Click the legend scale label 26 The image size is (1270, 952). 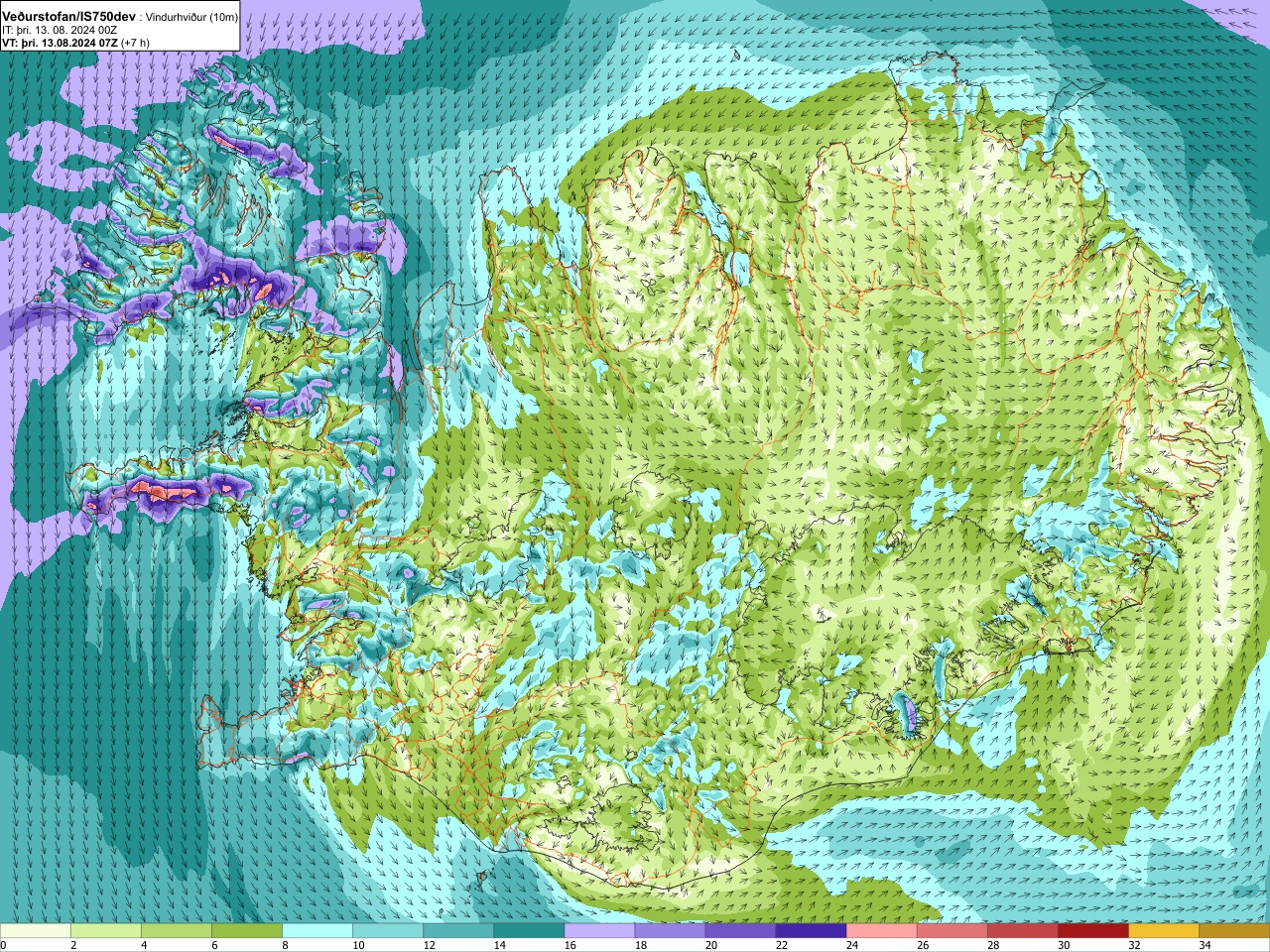click(922, 945)
